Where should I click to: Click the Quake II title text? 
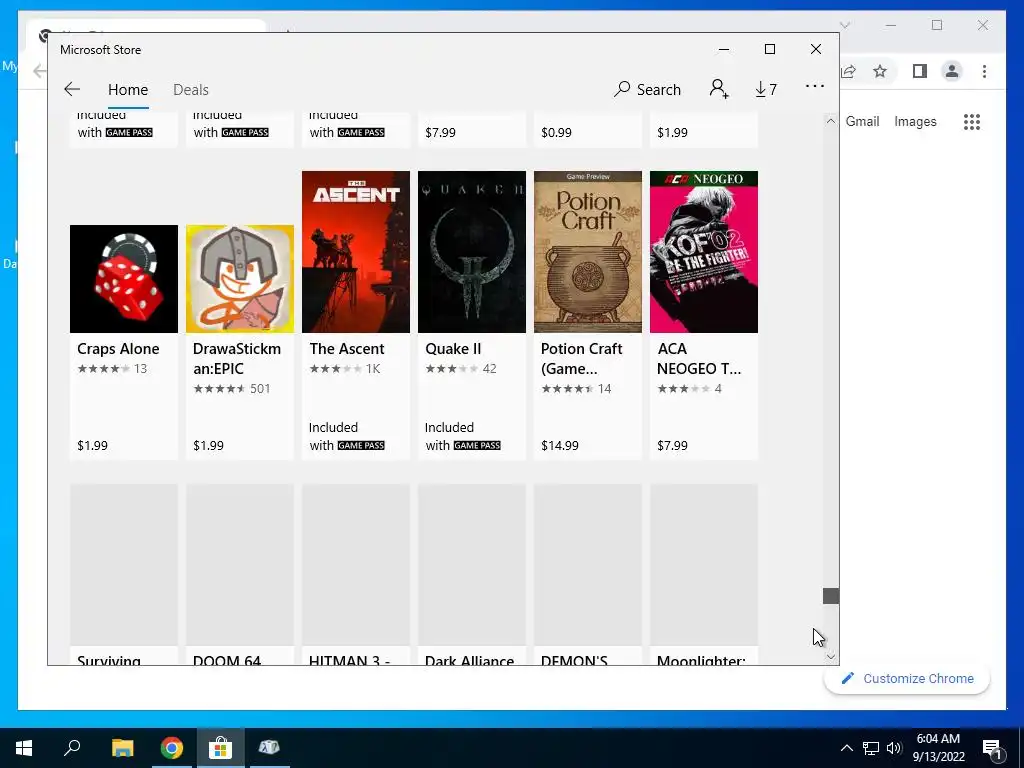(453, 349)
